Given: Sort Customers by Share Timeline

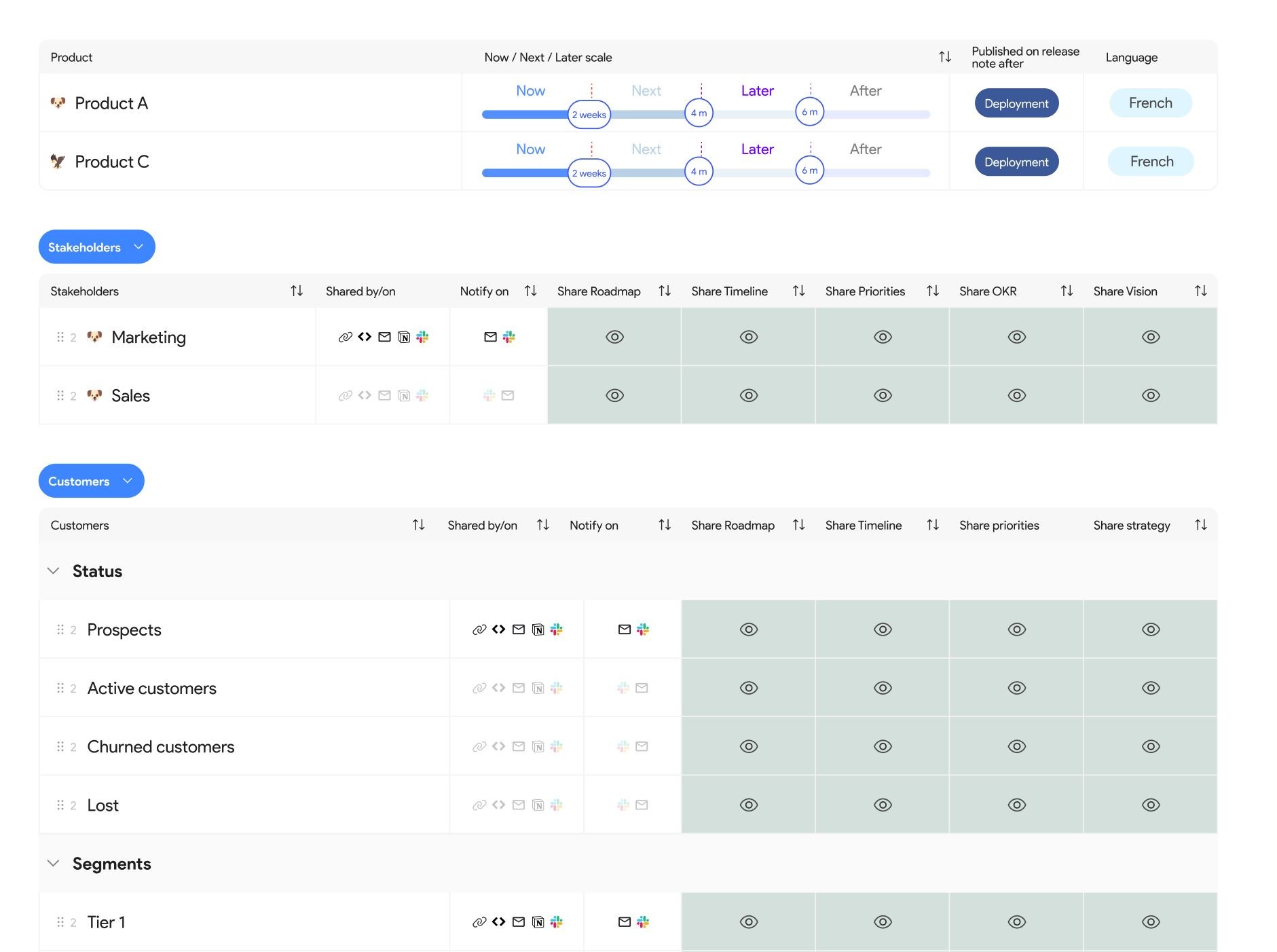Looking at the screenshot, I should (x=933, y=525).
